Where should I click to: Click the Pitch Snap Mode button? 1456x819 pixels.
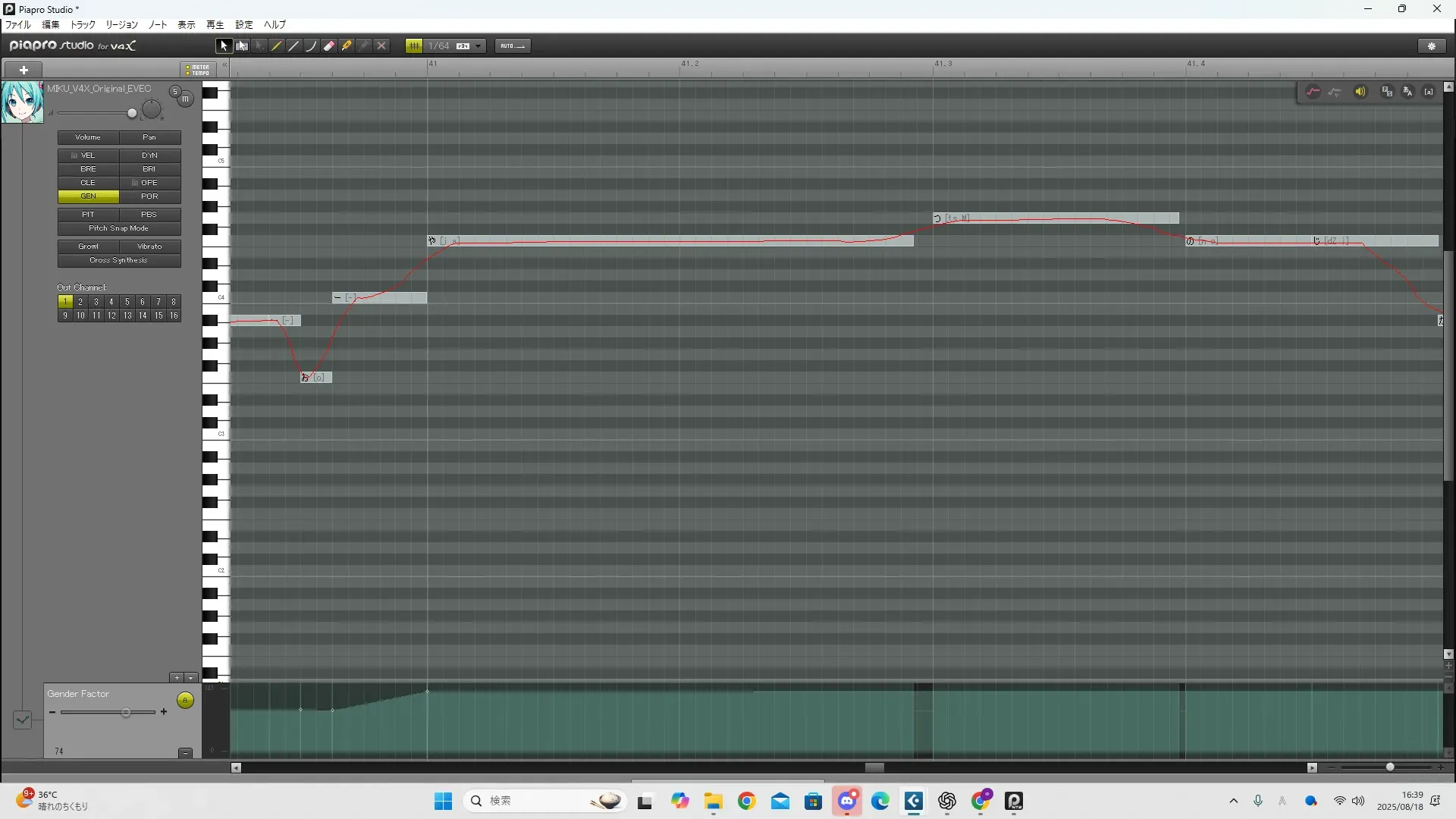point(119,228)
